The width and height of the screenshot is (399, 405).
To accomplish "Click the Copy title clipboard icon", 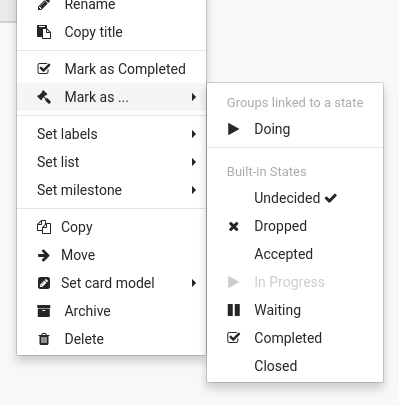I will (44, 32).
